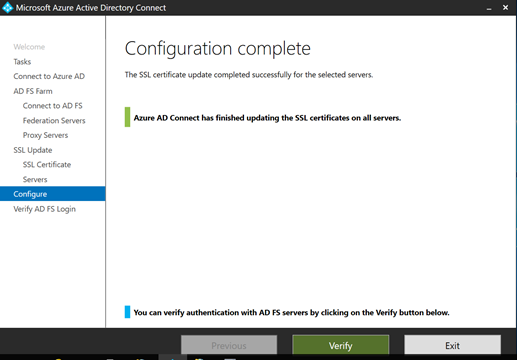Open the SSL Update step
Screen dimensions: 517x360
[33, 150]
